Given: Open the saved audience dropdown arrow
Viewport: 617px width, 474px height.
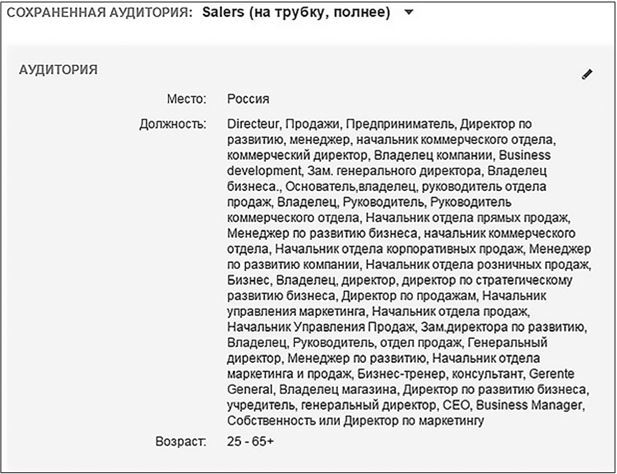Looking at the screenshot, I should (409, 14).
